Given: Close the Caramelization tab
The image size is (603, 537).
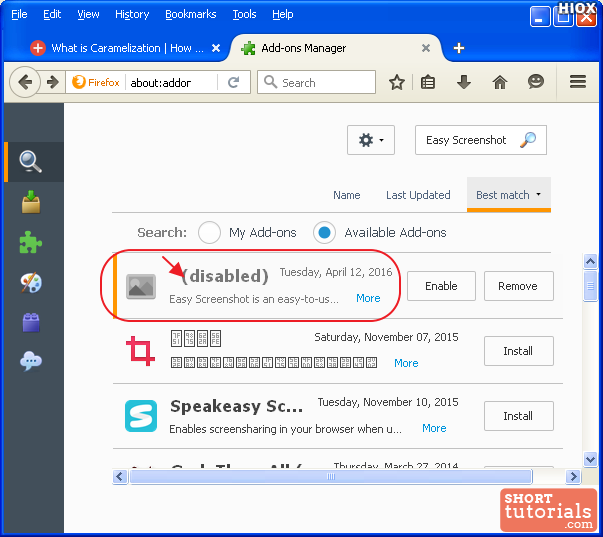Looking at the screenshot, I should tap(216, 48).
